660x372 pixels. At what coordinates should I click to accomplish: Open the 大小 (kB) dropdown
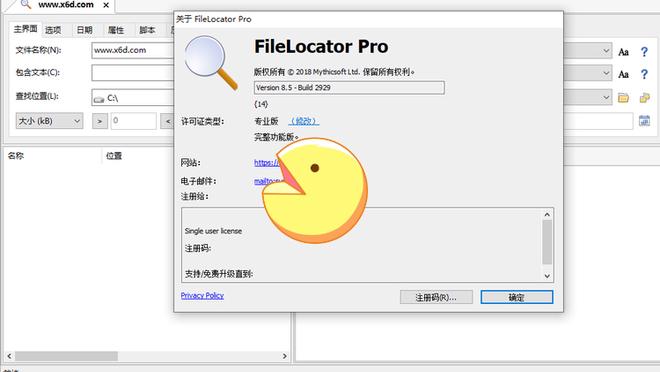click(49, 121)
